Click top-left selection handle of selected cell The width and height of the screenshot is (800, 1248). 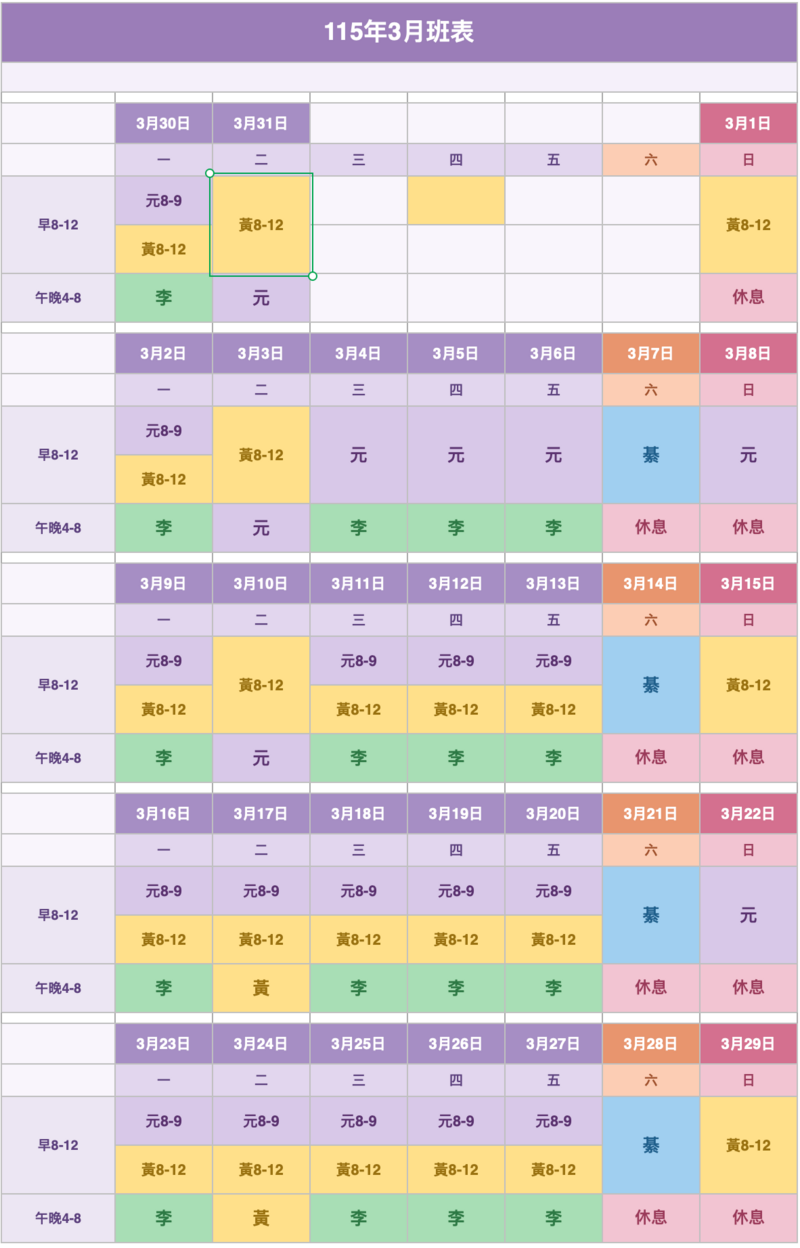point(210,173)
